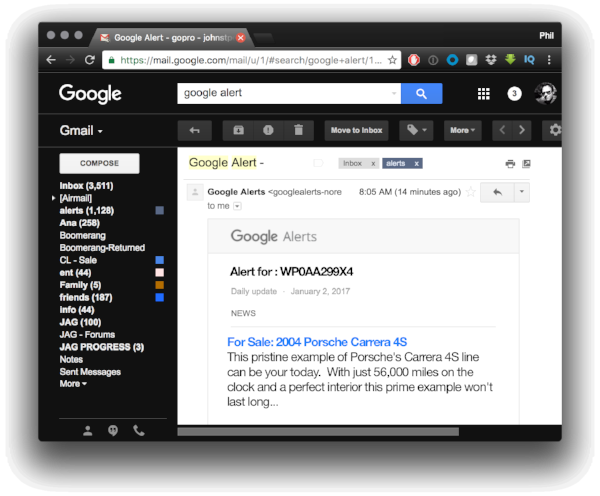Open the Notes label
Screen dimensions: 600x496
[x=71, y=359]
